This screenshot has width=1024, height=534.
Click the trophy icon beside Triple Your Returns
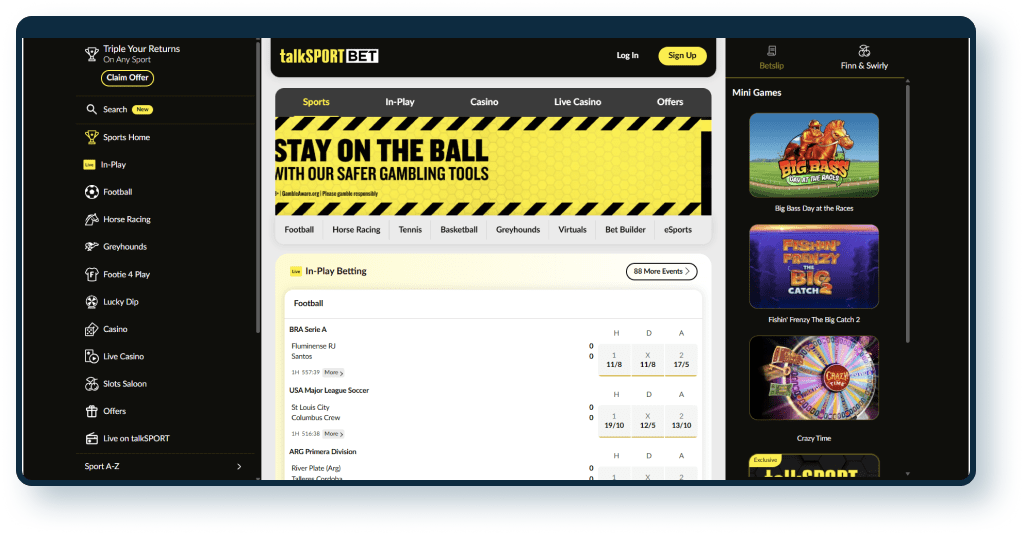[91, 54]
